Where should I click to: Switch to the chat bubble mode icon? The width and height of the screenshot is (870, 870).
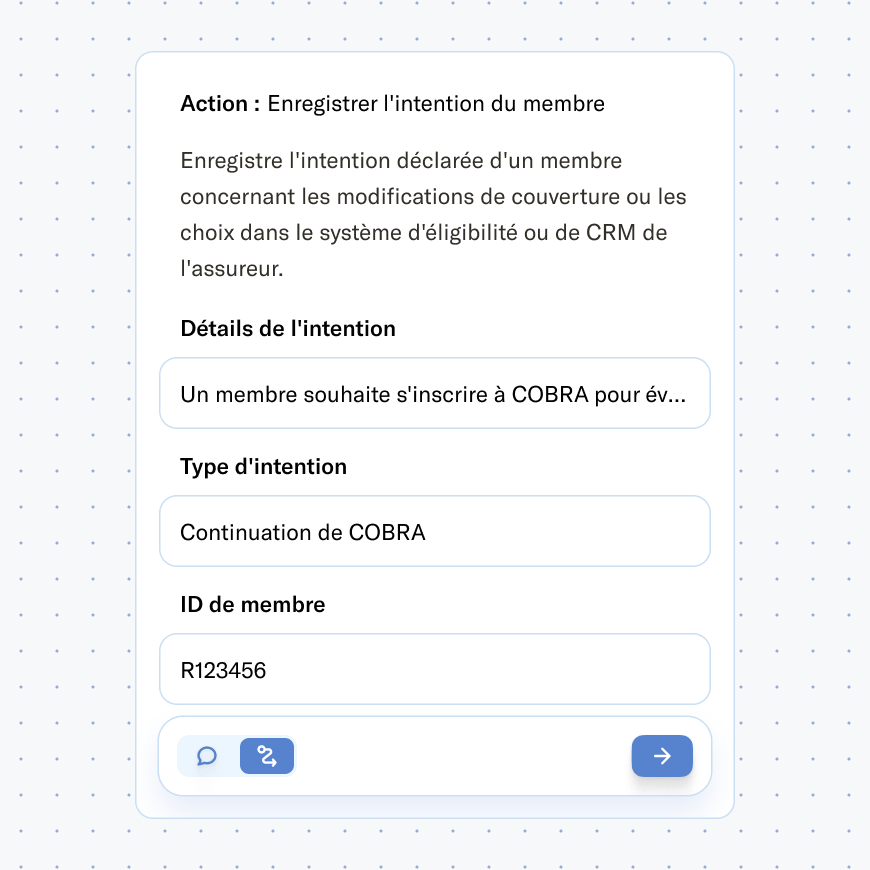tap(207, 756)
